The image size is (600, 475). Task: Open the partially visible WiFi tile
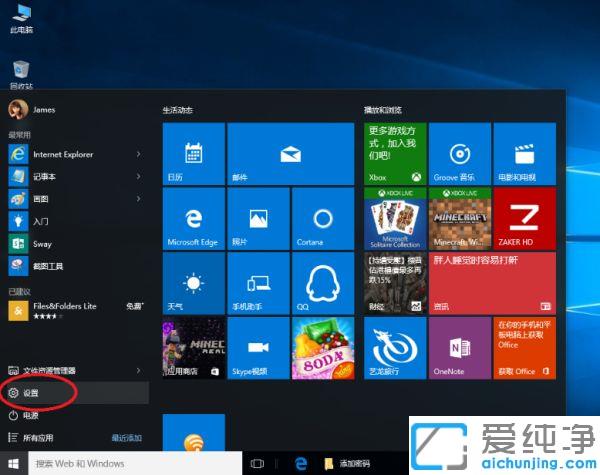(194, 432)
